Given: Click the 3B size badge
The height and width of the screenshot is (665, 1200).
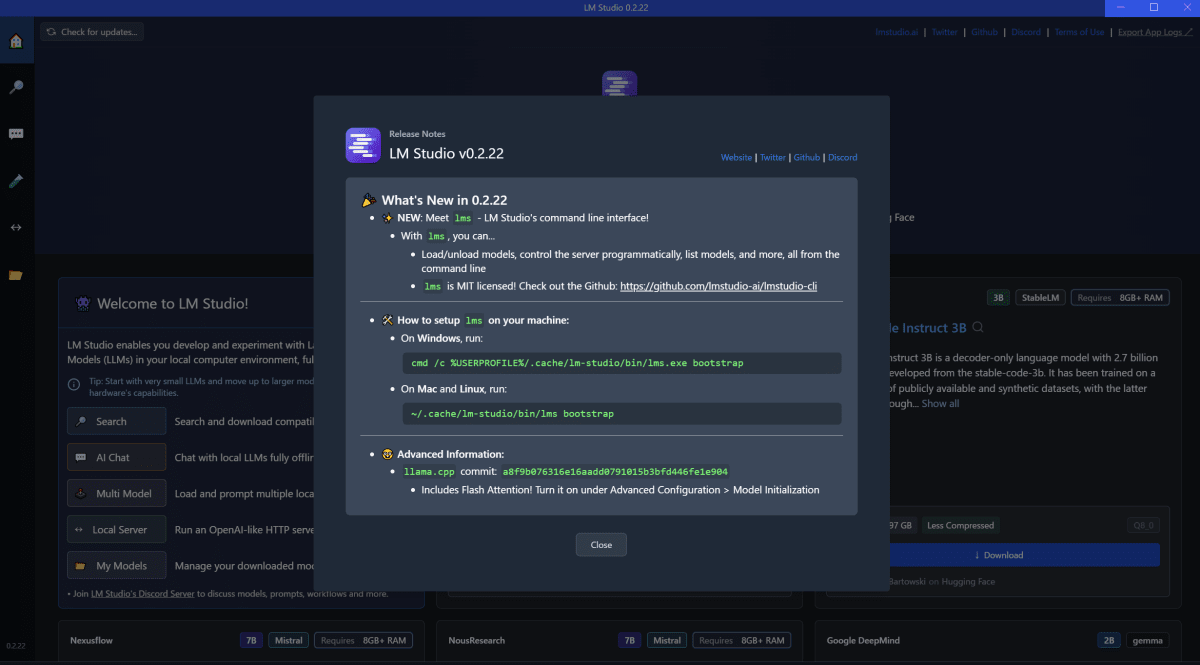Looking at the screenshot, I should 998,298.
